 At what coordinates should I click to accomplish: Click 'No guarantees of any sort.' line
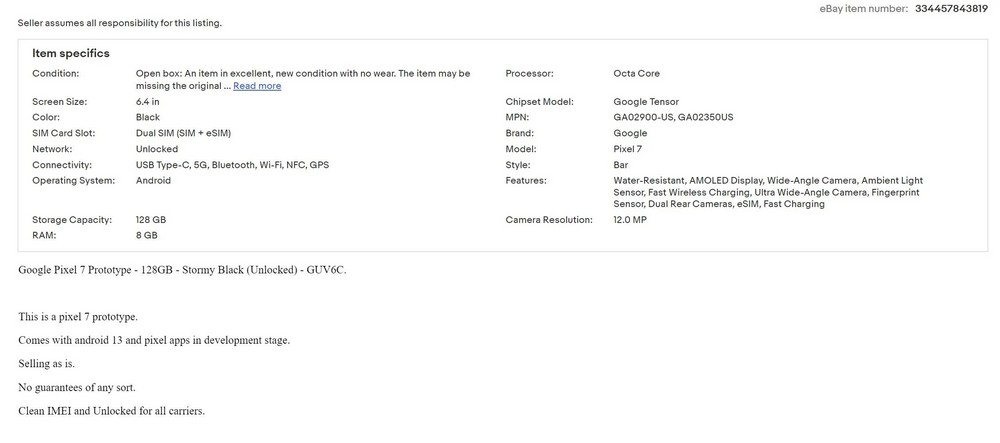[x=77, y=388]
